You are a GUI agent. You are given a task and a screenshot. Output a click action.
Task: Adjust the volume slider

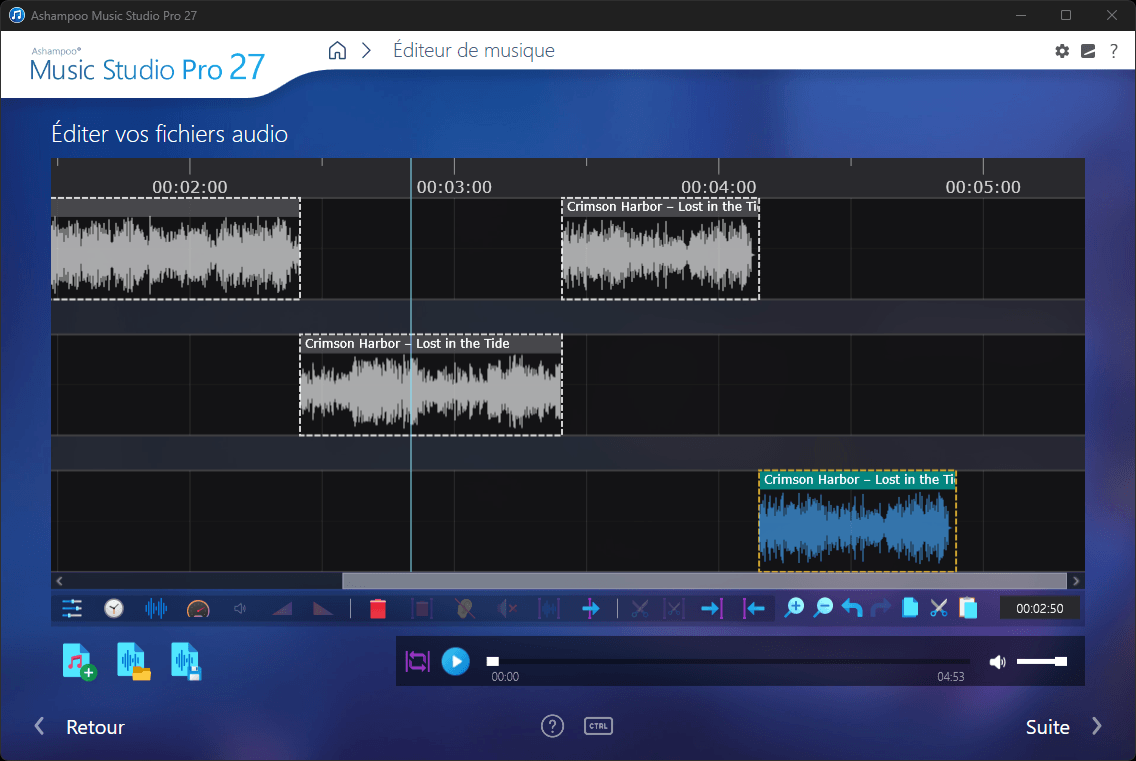pyautogui.click(x=1042, y=661)
